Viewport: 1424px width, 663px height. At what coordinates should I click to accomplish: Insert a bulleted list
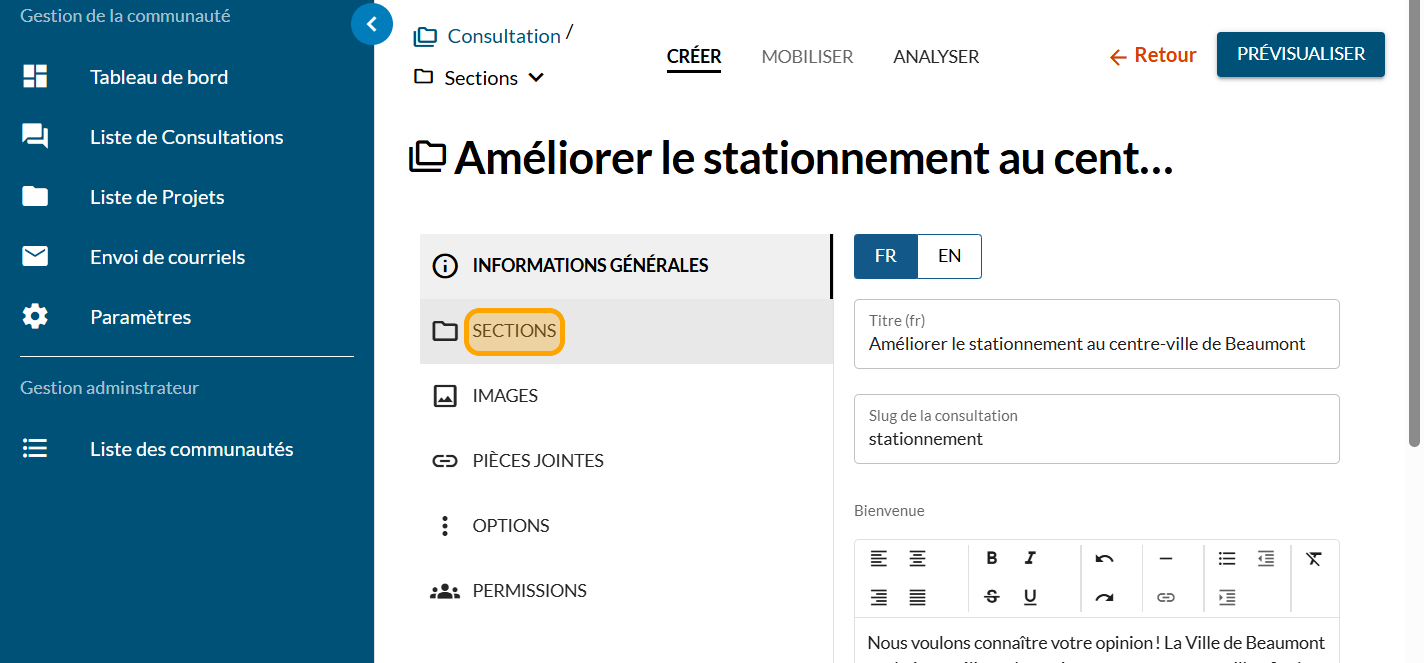coord(1227,558)
